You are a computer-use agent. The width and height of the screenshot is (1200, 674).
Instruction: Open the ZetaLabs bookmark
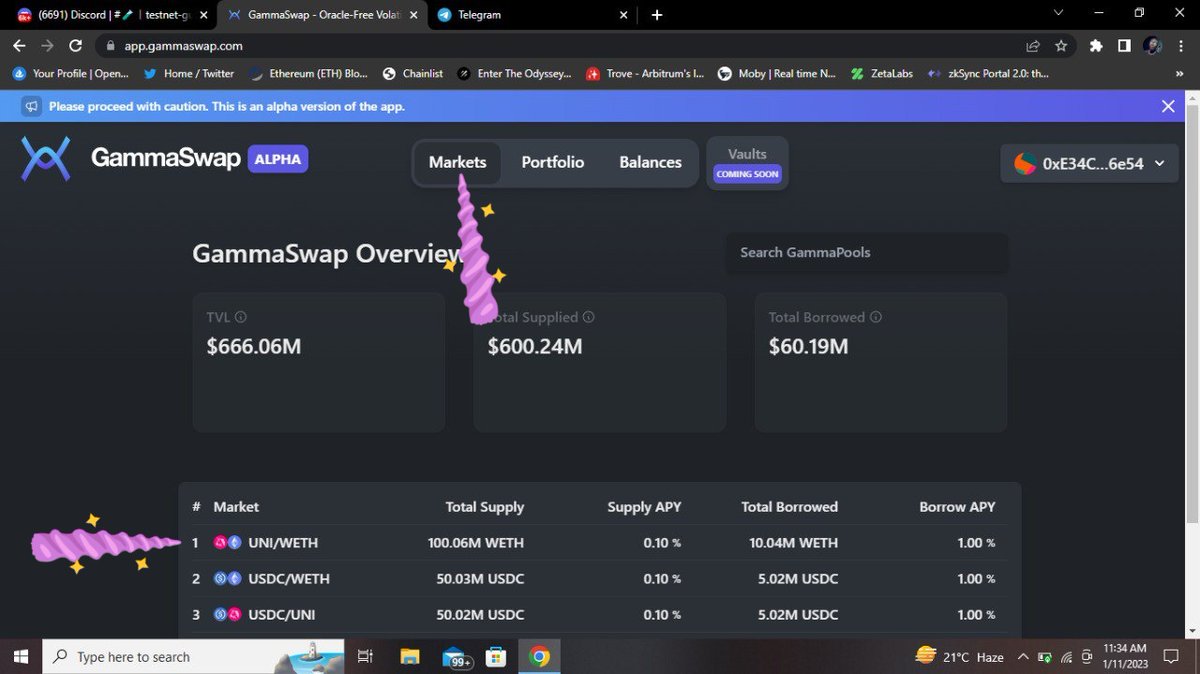coord(882,73)
